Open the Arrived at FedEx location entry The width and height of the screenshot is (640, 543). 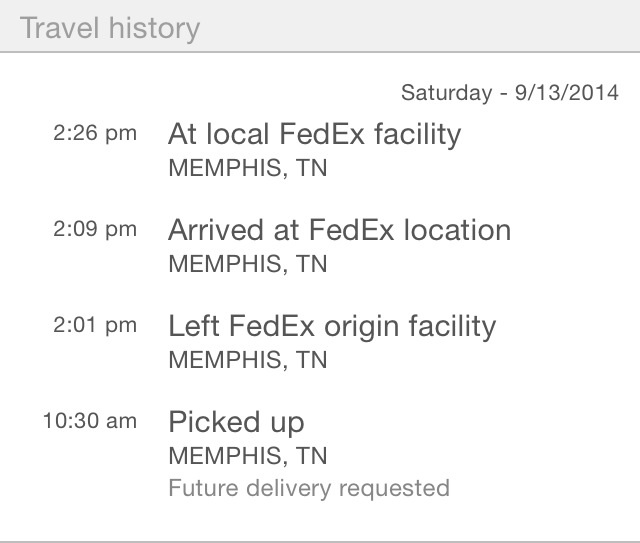click(x=340, y=229)
